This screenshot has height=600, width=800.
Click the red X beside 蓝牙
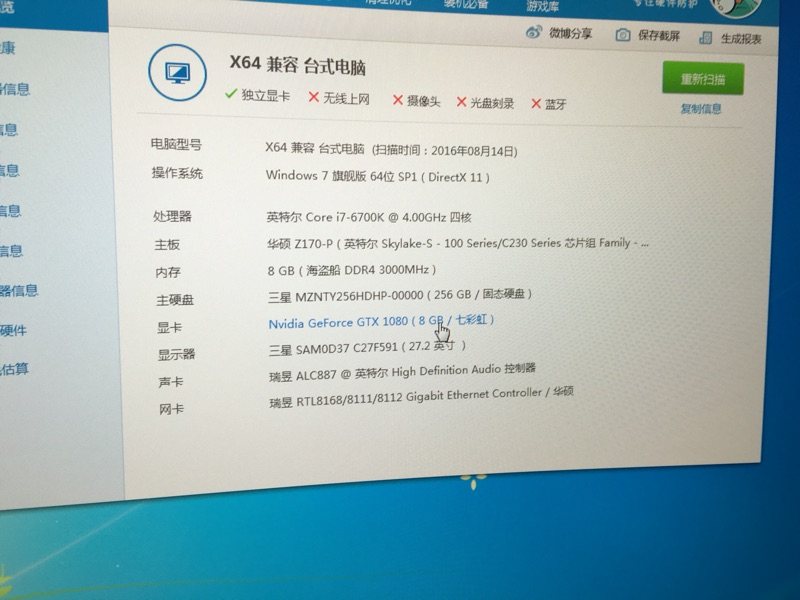pos(536,104)
